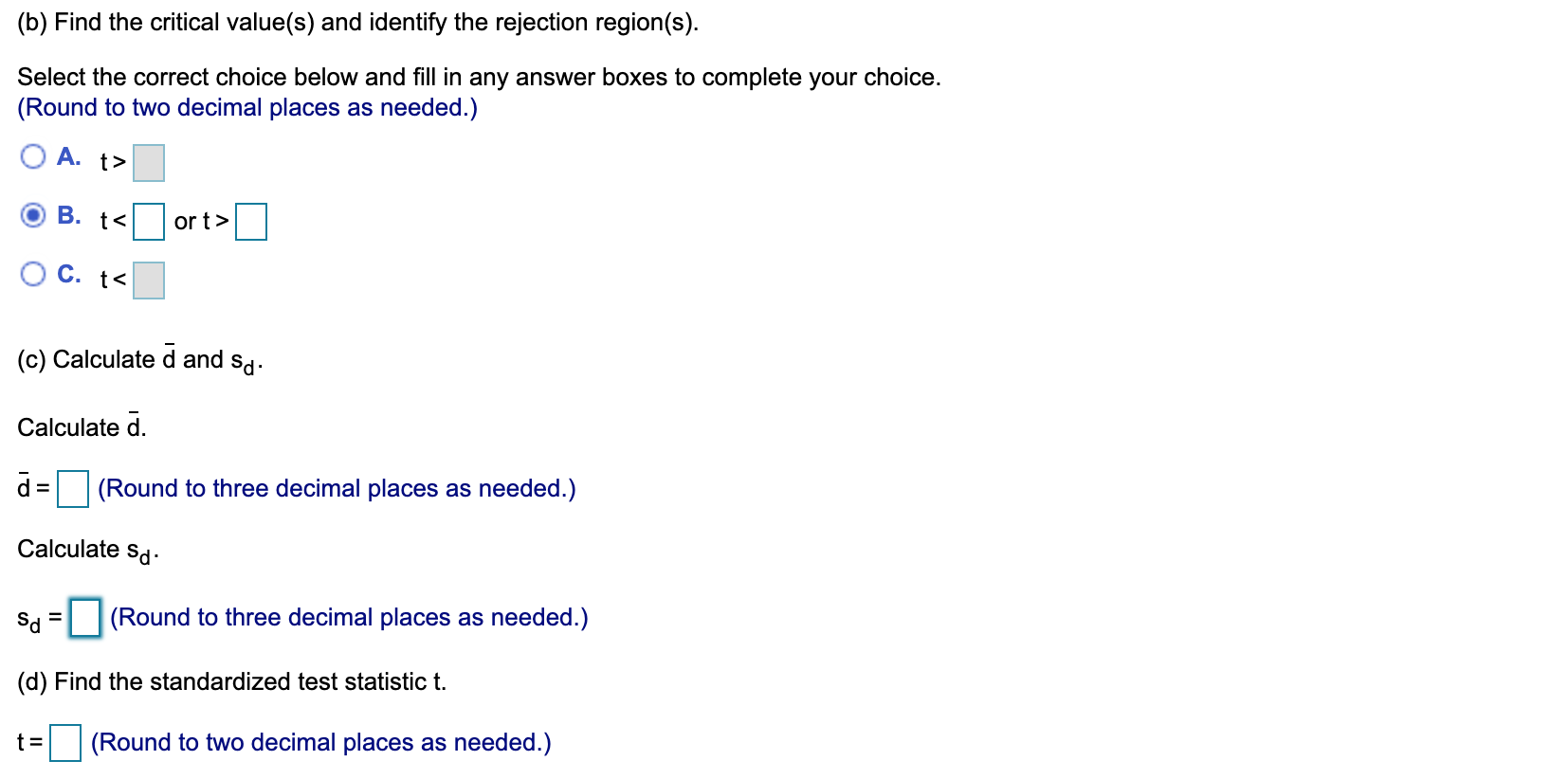
Task: Select radio option C for left-tailed rejection region
Action: point(33,275)
